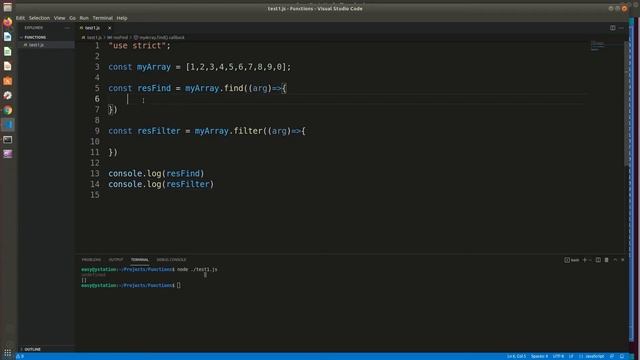Open the Help menu
Image resolution: width=640 pixels, height=360 pixels.
[122, 18]
